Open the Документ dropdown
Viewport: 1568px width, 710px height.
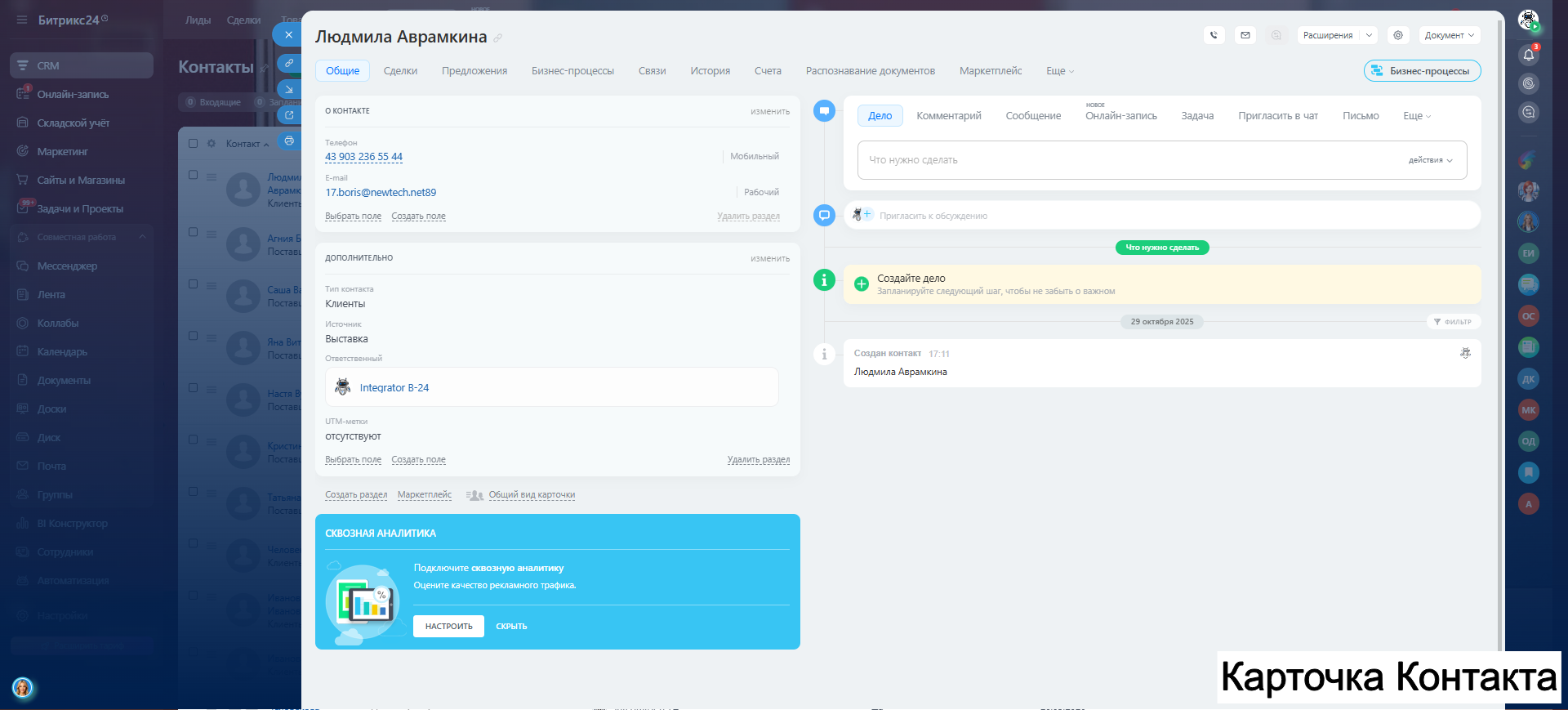click(x=1449, y=35)
